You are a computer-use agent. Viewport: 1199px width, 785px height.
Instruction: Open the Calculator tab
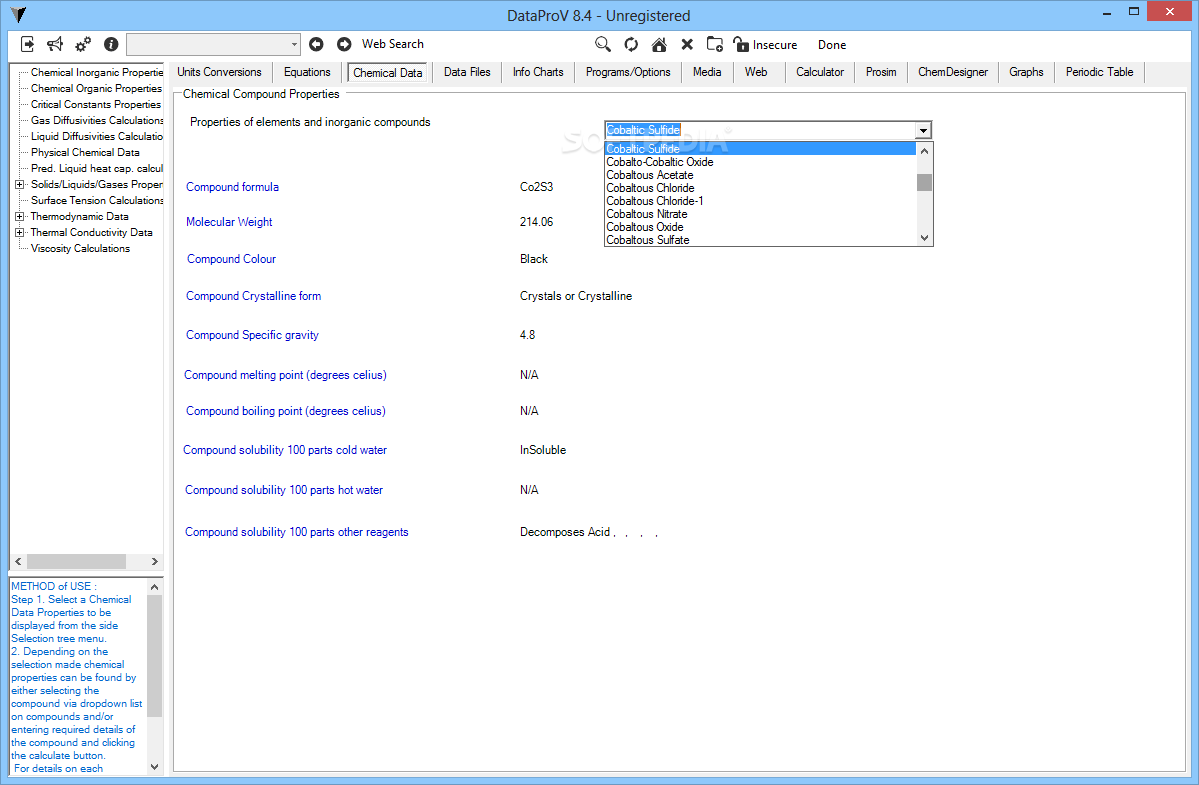pyautogui.click(x=820, y=72)
